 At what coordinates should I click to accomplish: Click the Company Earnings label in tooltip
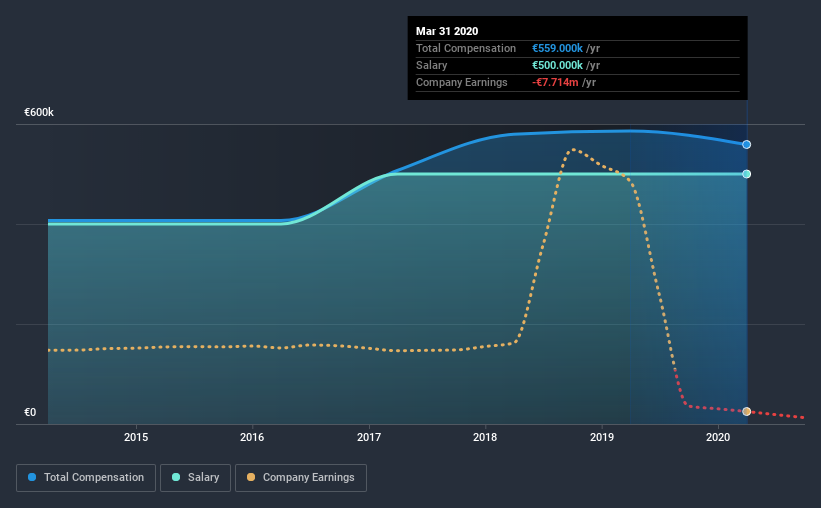[462, 82]
